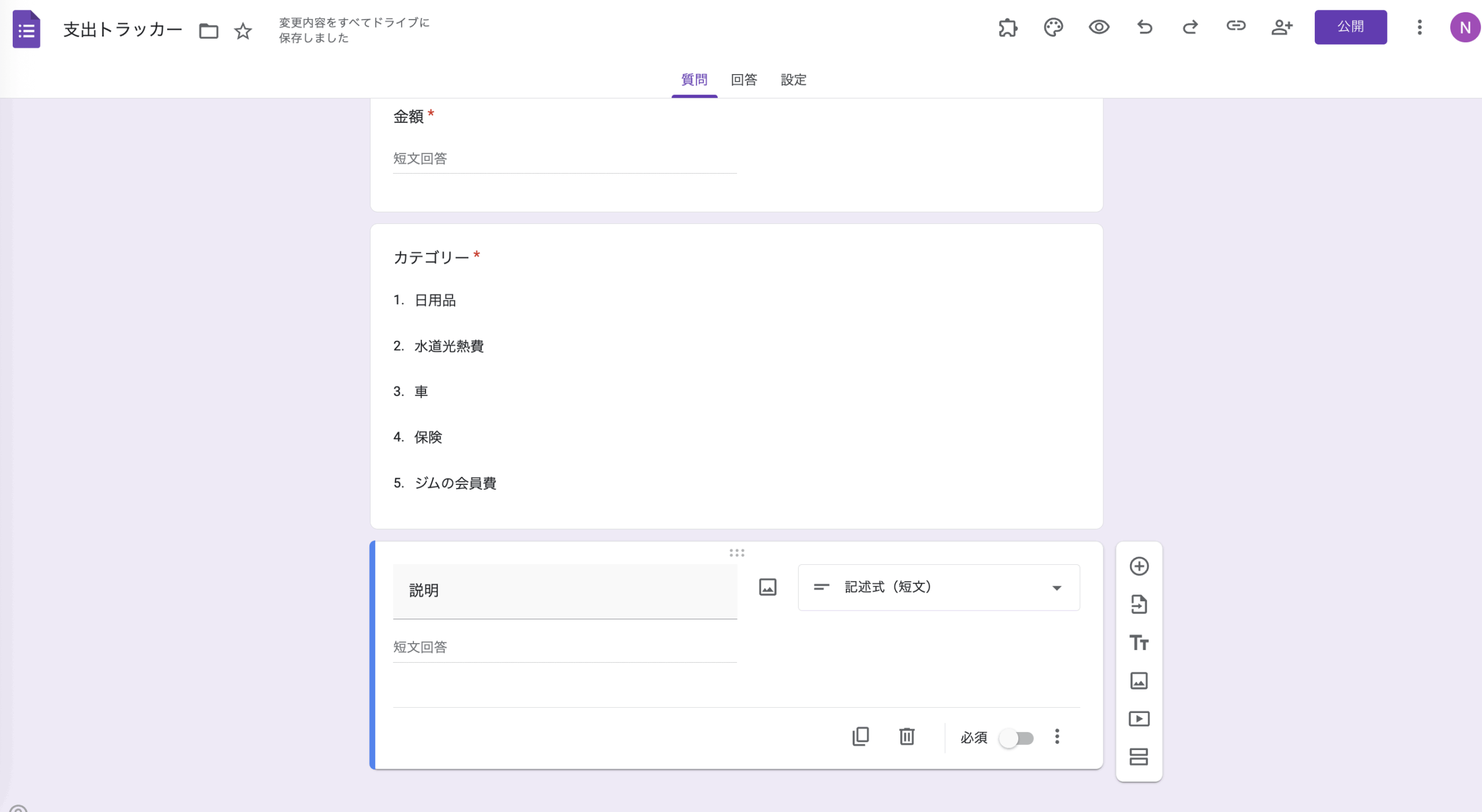Star the form 支出トラッカー
The width and height of the screenshot is (1482, 812).
click(243, 31)
